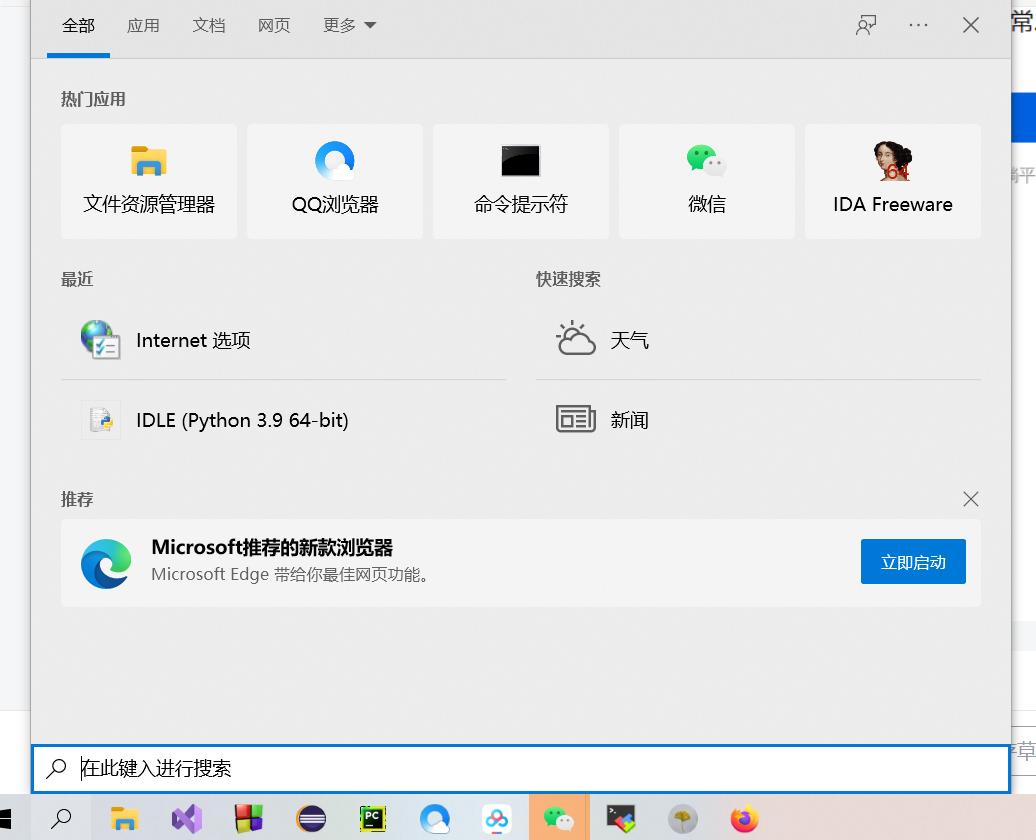Open Eclipse on the taskbar

tap(311, 820)
